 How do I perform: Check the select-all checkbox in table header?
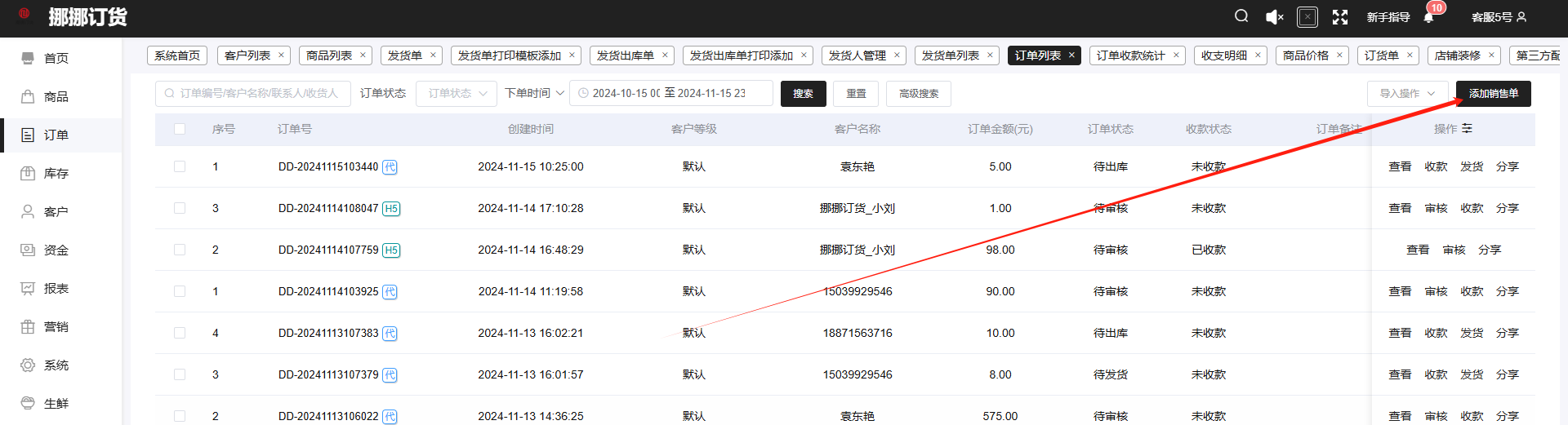click(x=180, y=129)
